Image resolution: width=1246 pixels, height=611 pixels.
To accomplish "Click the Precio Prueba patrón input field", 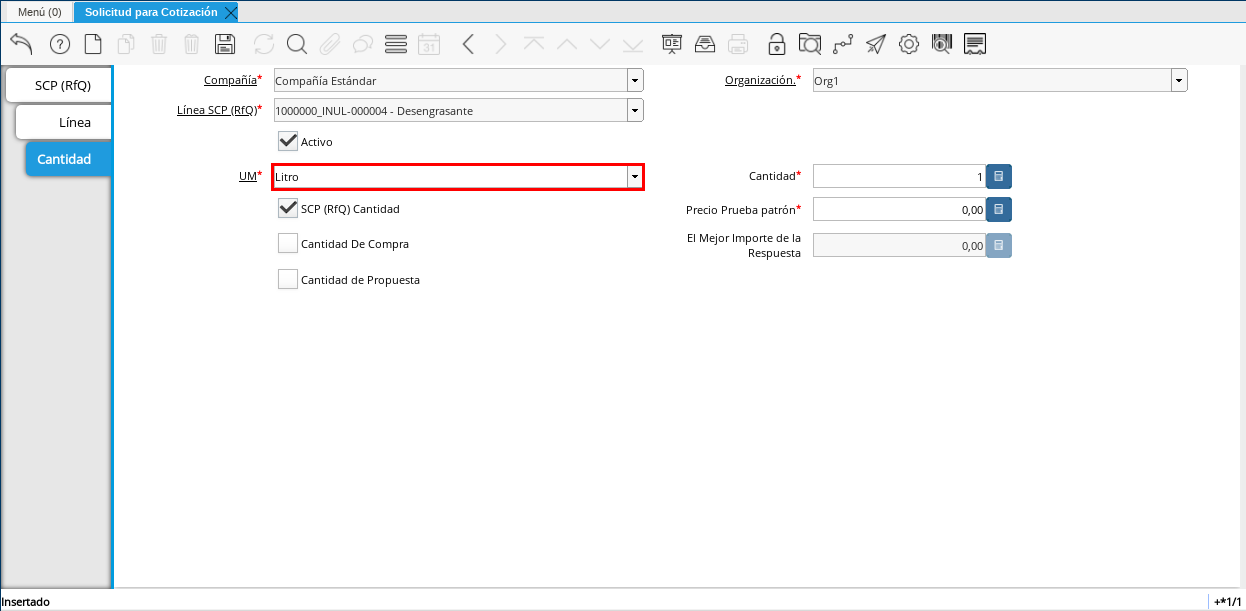I will (900, 210).
